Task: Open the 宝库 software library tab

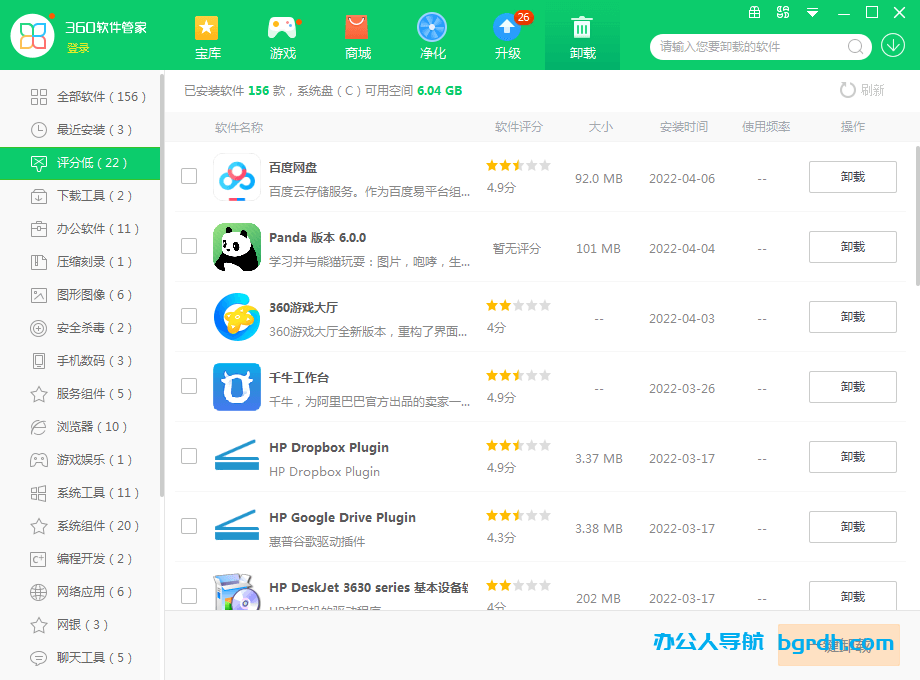Action: pos(207,38)
